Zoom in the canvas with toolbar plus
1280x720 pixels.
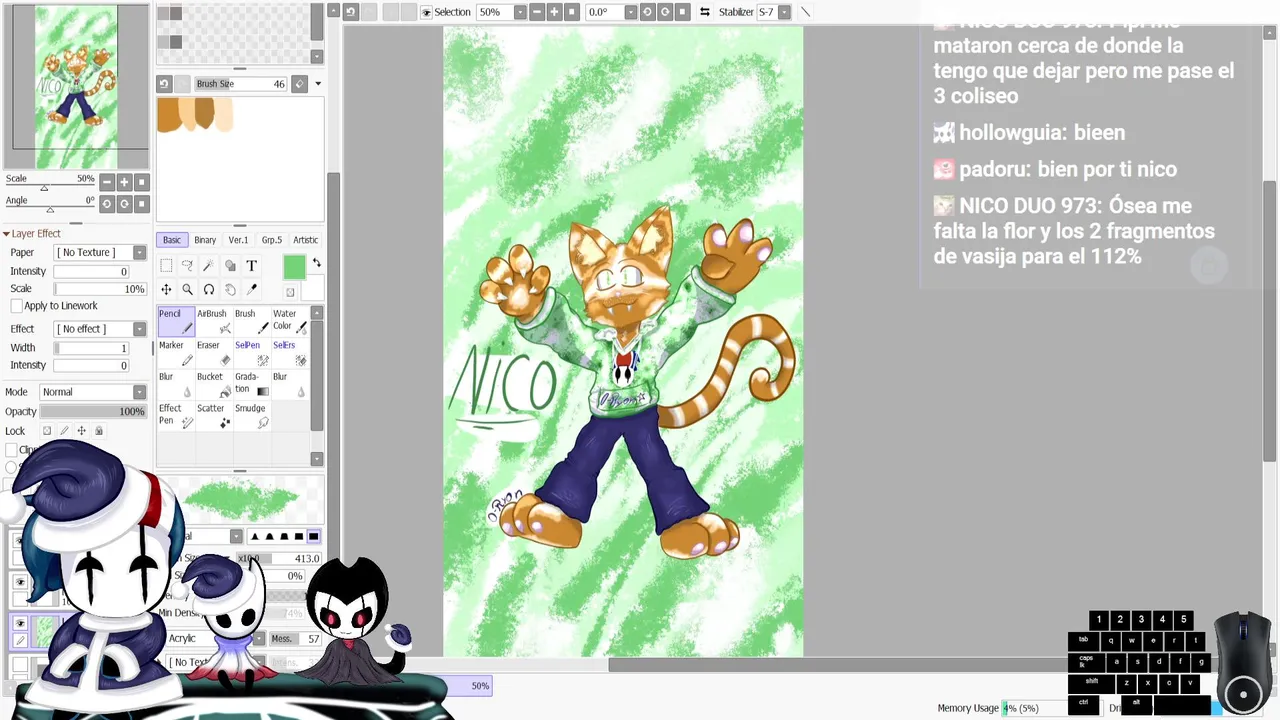(x=555, y=12)
